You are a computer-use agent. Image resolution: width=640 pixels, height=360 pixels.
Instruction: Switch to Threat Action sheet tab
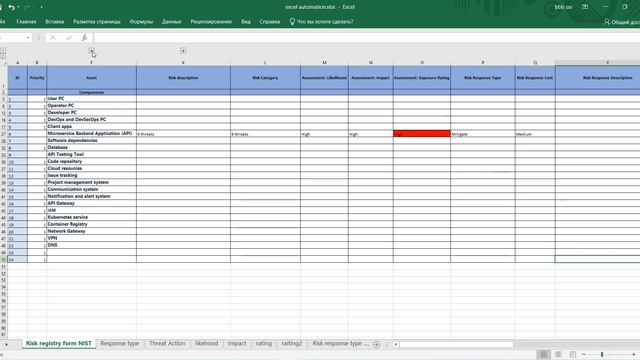[167, 344]
